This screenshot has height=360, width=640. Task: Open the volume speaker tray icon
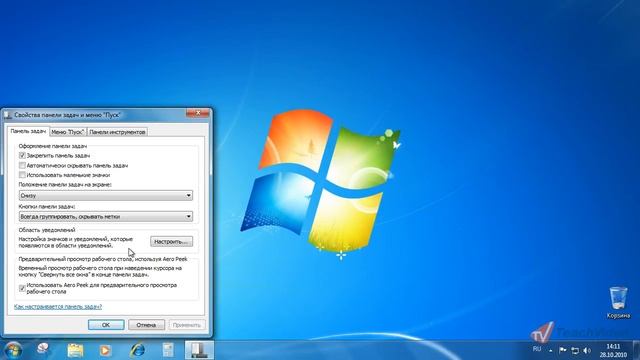pos(587,350)
